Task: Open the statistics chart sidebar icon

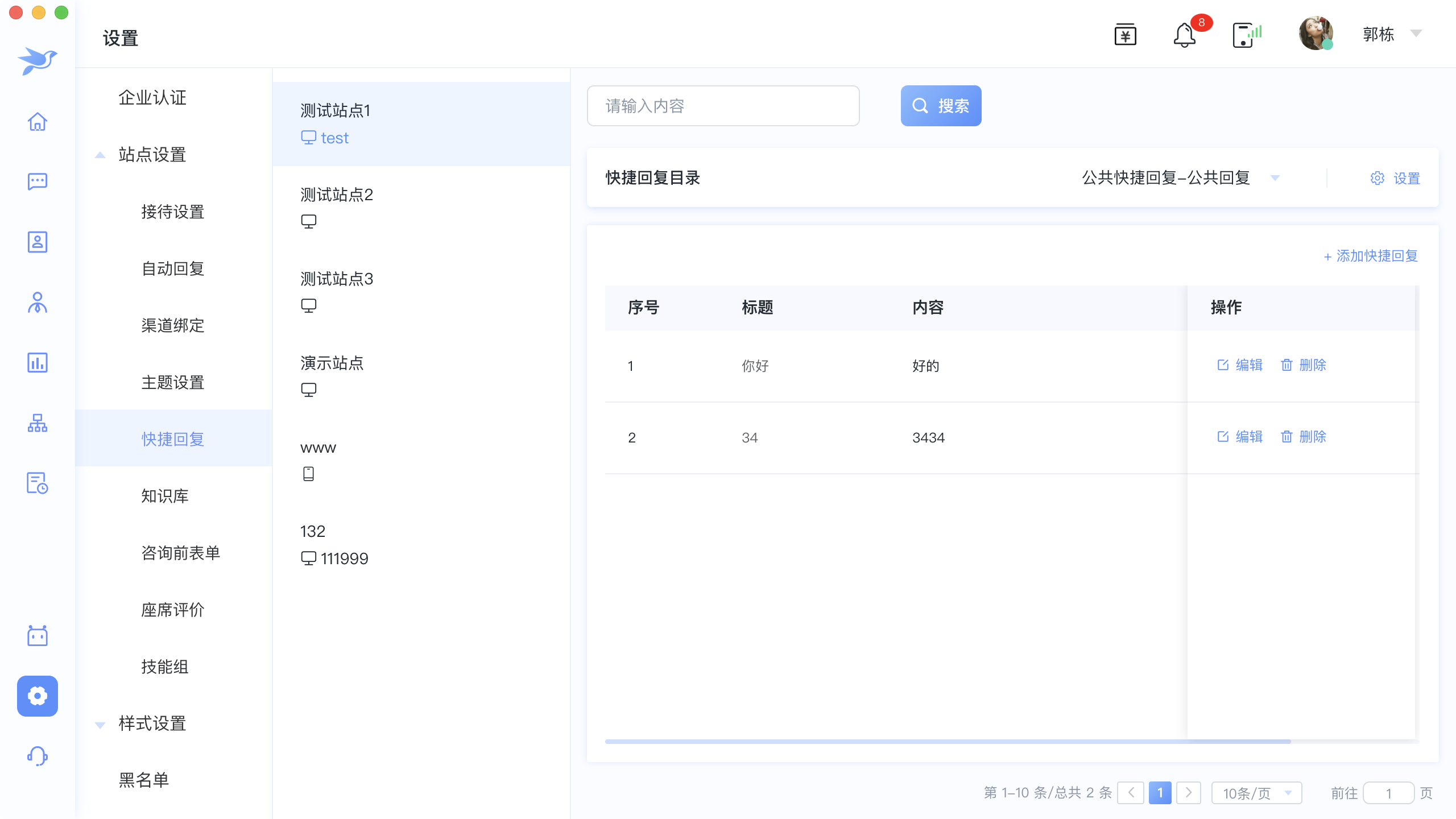Action: [x=38, y=362]
